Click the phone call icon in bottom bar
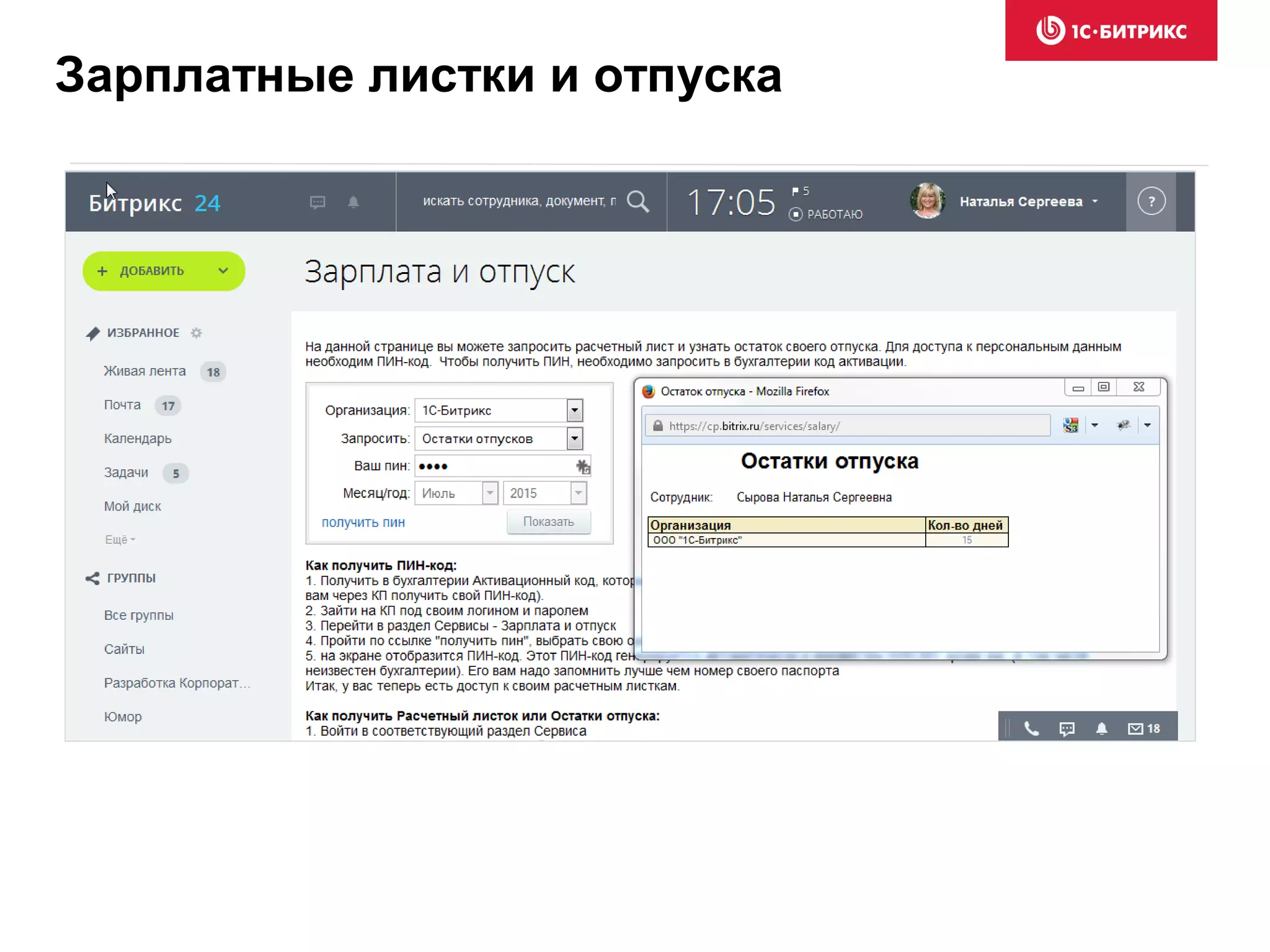1270x952 pixels. [1031, 729]
